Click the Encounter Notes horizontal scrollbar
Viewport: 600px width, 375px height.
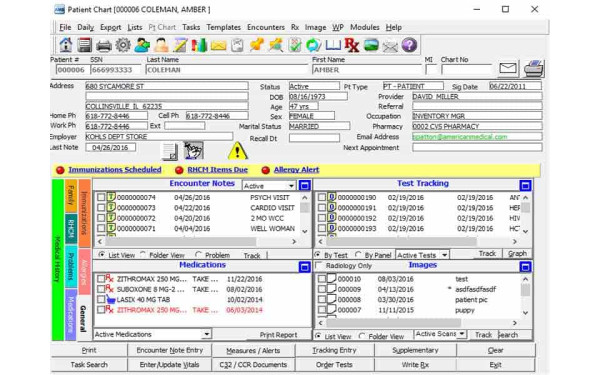pyautogui.click(x=181, y=241)
